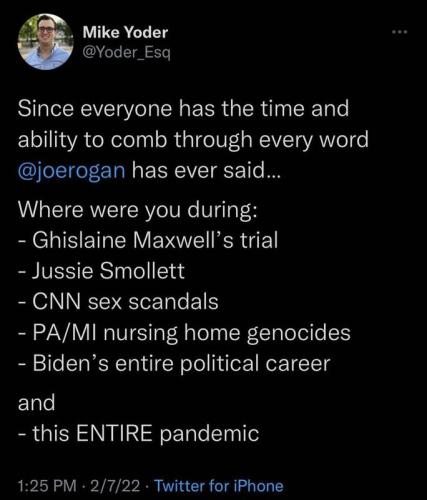
Task: Click the Ghislaine Maxwell's trial bullet
Action: tap(148, 240)
